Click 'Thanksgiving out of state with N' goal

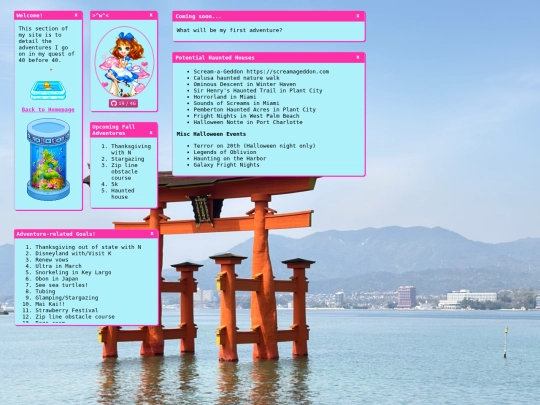point(88,247)
